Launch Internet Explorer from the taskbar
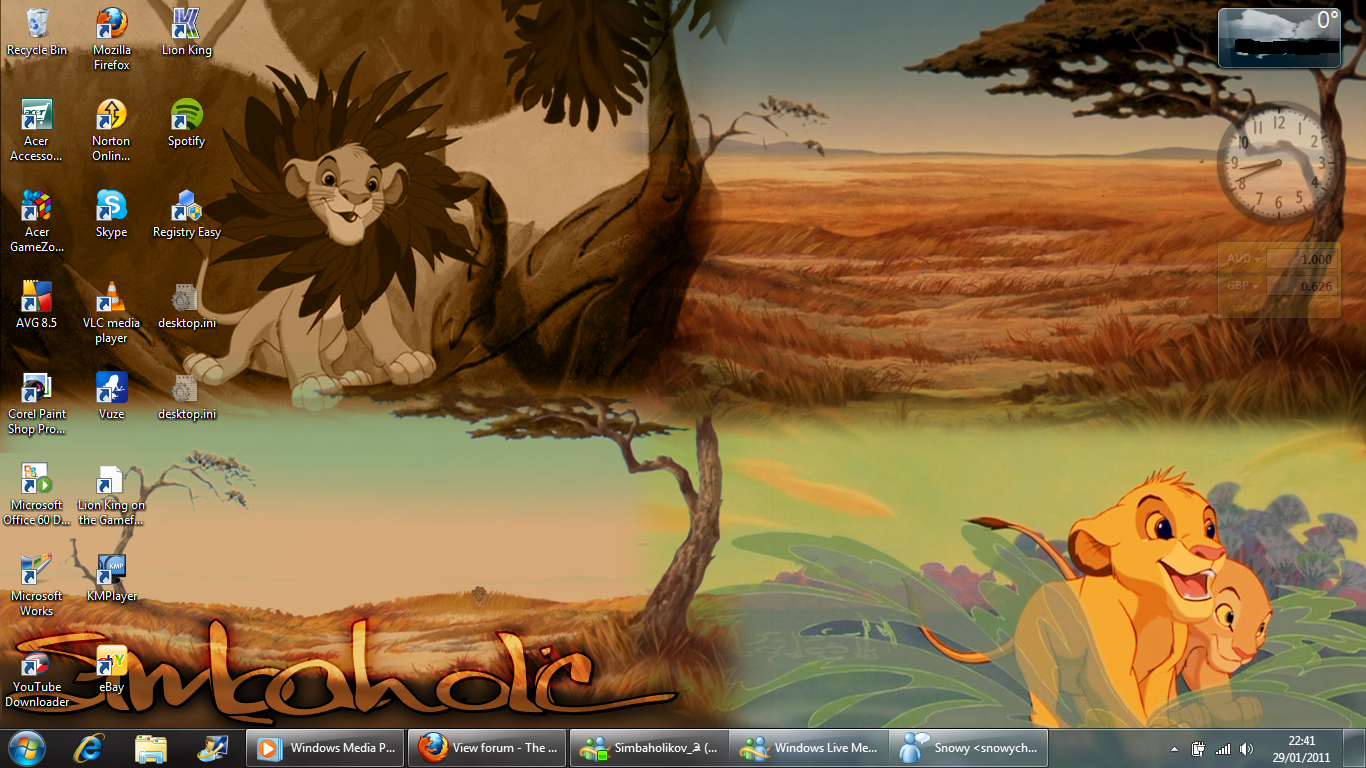This screenshot has height=768, width=1366. (x=89, y=748)
